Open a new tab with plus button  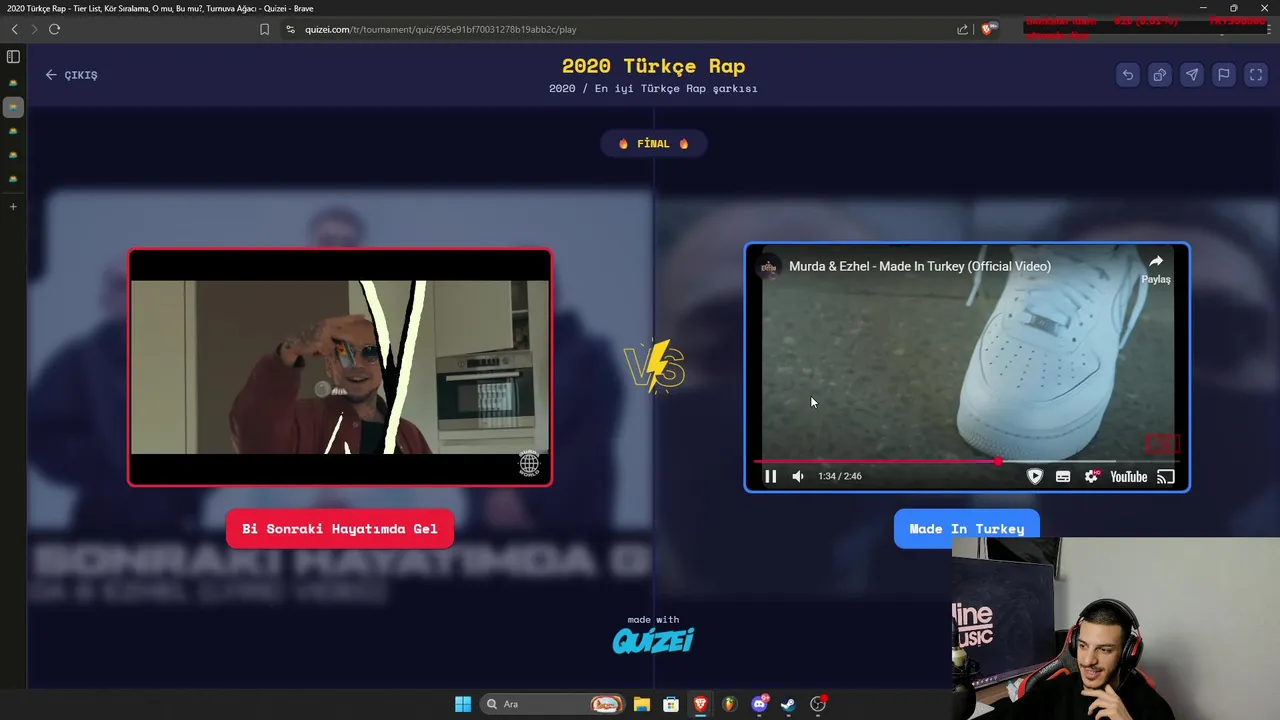click(13, 207)
